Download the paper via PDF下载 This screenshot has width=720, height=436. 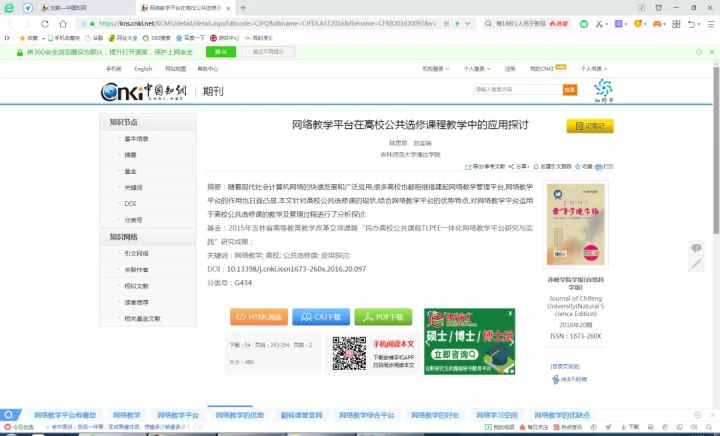[x=383, y=316]
